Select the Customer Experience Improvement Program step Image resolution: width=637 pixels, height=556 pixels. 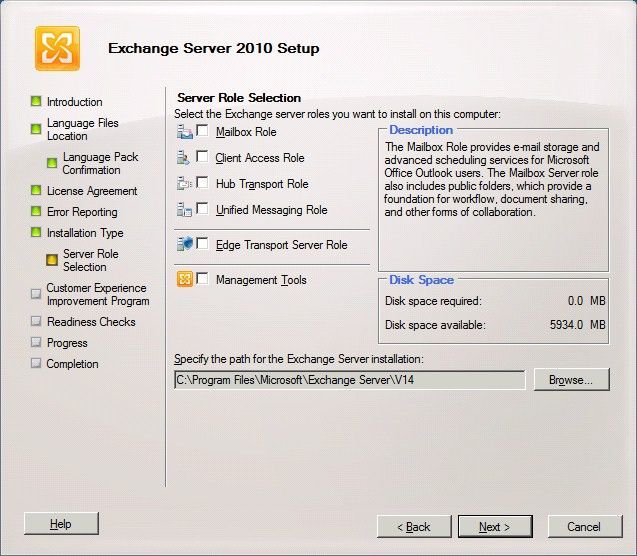click(x=98, y=294)
